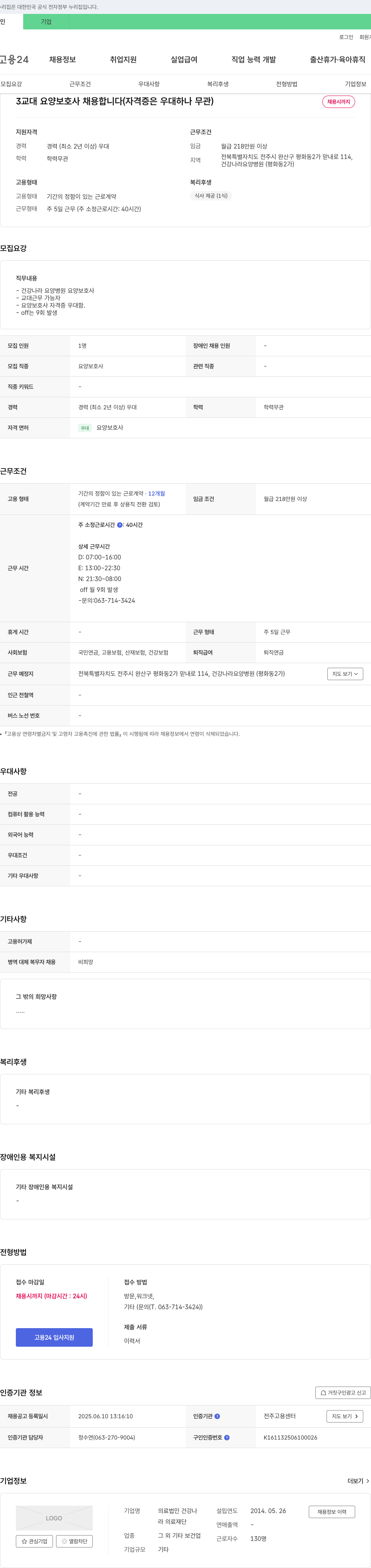This screenshot has width=371, height=1568.
Task: Block viewing with 열람차단 button
Action: pyautogui.click(x=74, y=1542)
